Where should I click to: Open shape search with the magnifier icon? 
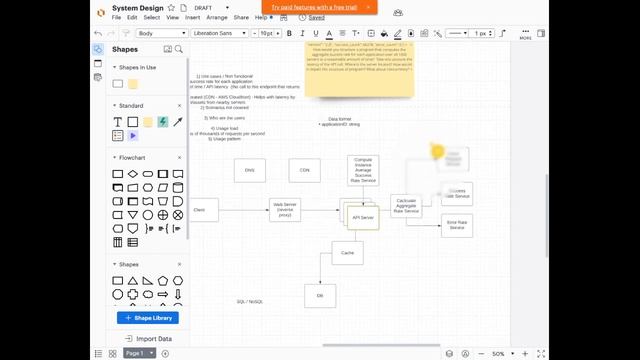(179, 49)
